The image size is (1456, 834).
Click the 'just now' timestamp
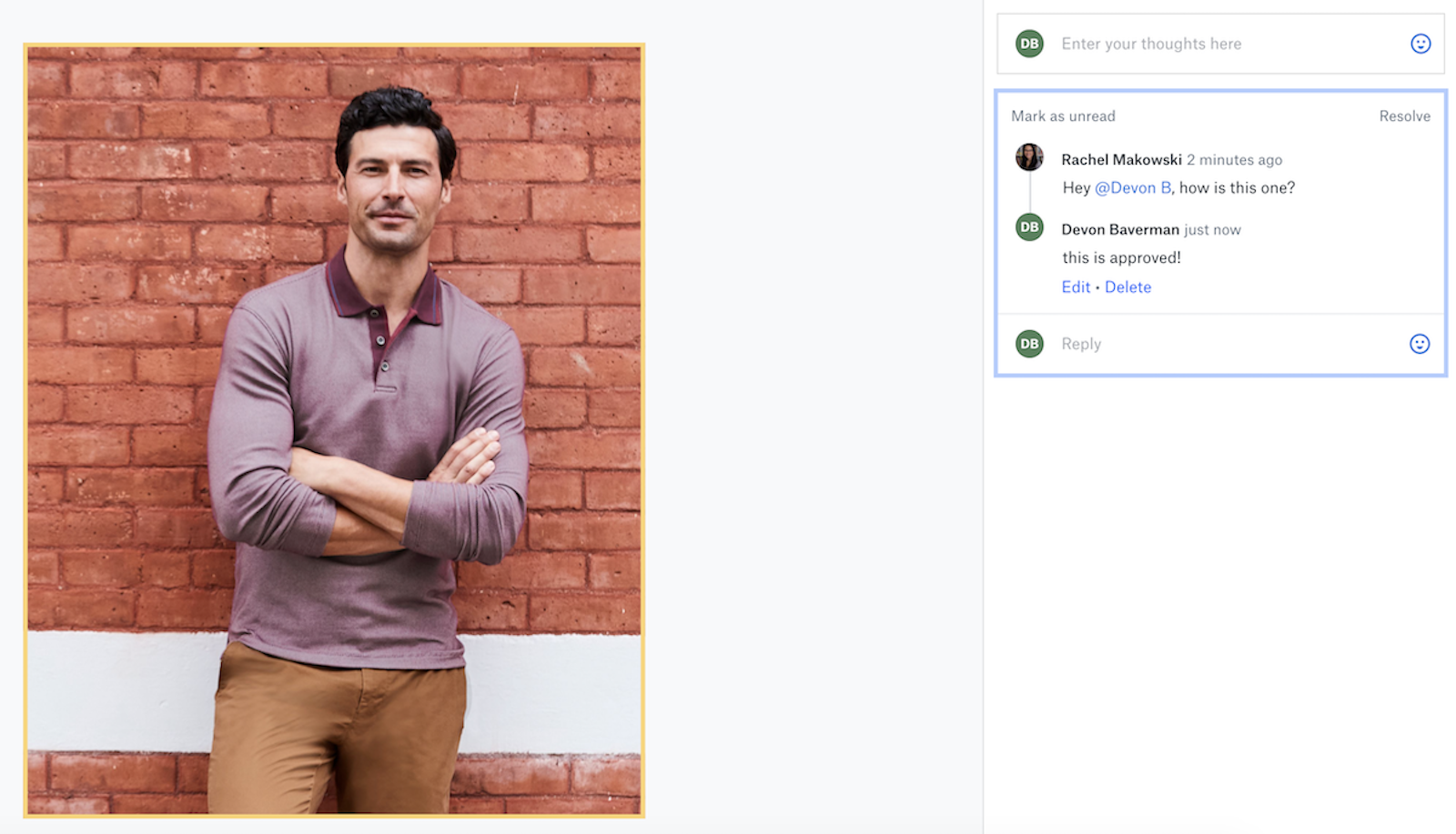tap(1212, 230)
